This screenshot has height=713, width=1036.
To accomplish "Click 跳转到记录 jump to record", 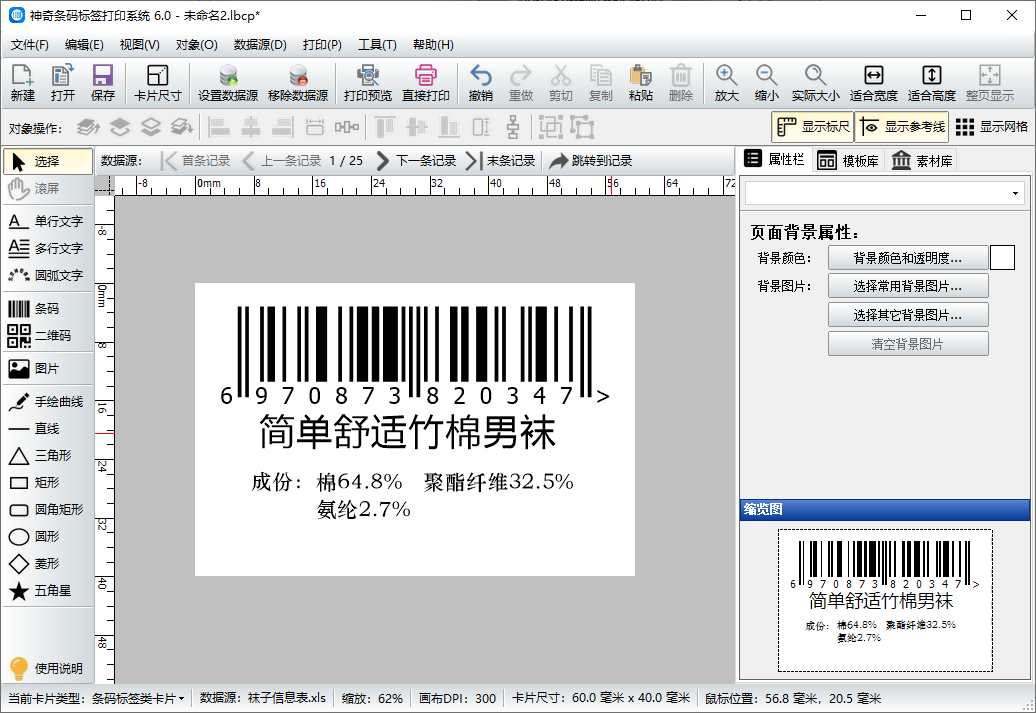I will coord(591,161).
